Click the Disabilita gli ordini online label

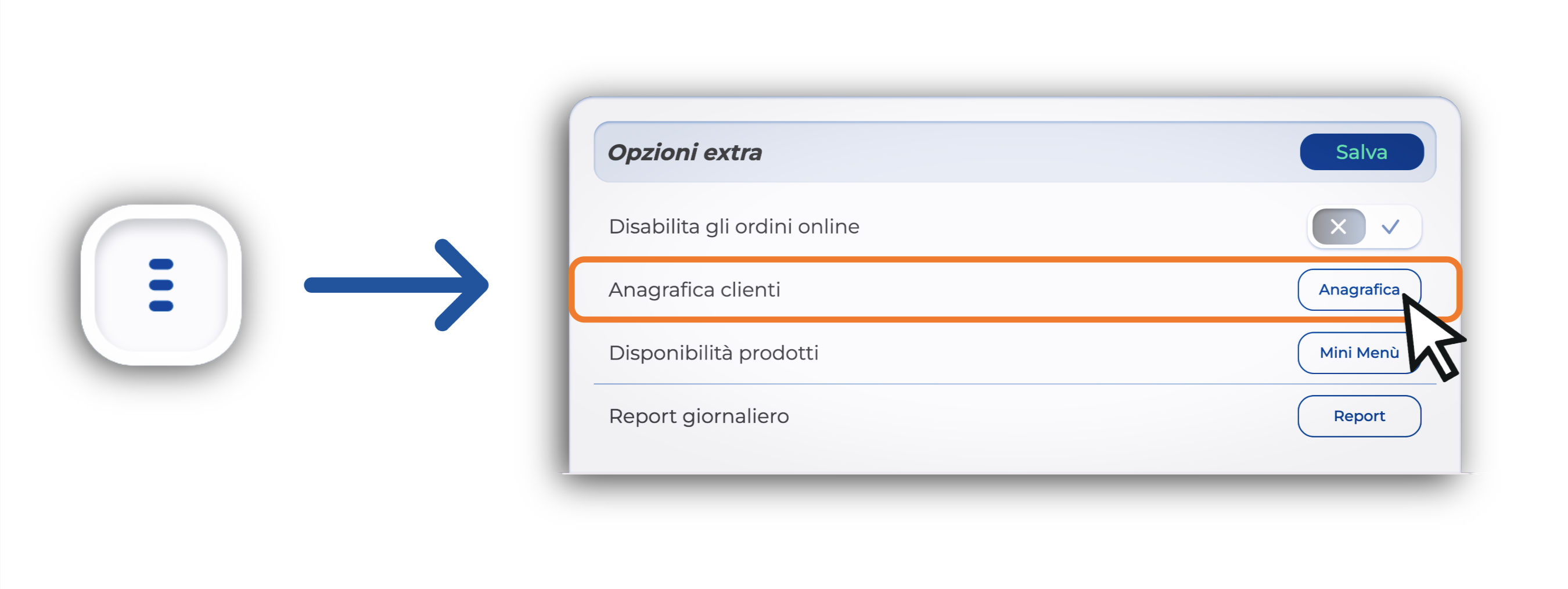coord(733,227)
